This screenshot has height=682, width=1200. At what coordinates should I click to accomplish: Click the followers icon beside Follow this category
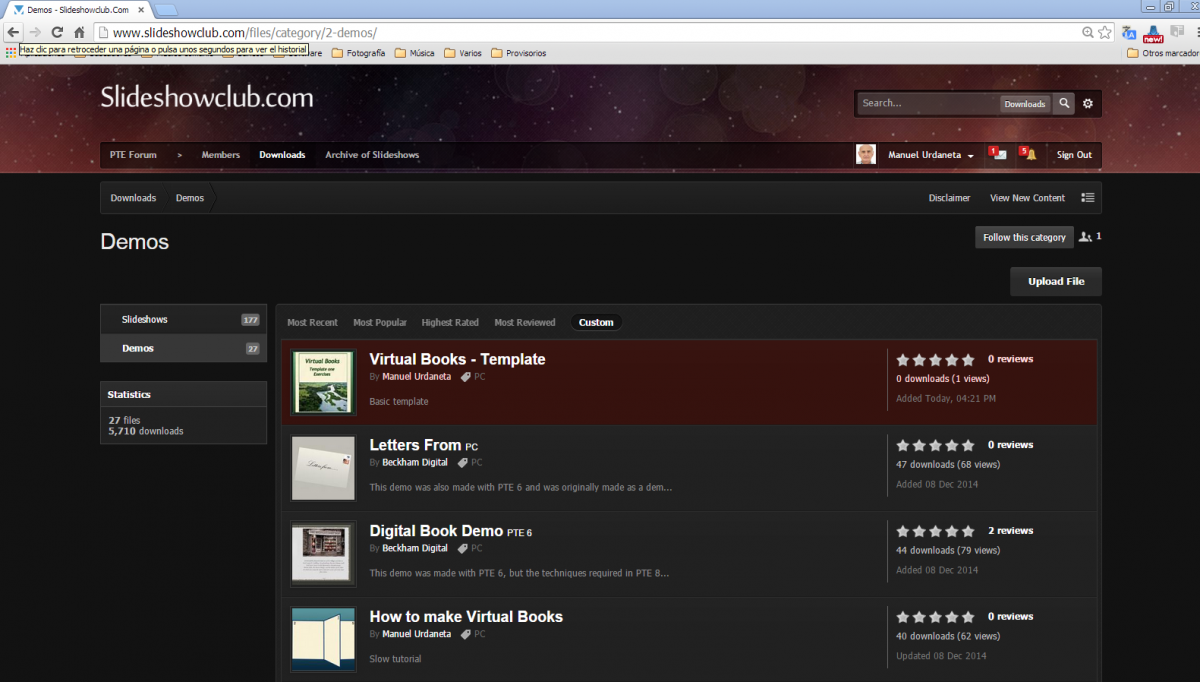click(x=1086, y=237)
